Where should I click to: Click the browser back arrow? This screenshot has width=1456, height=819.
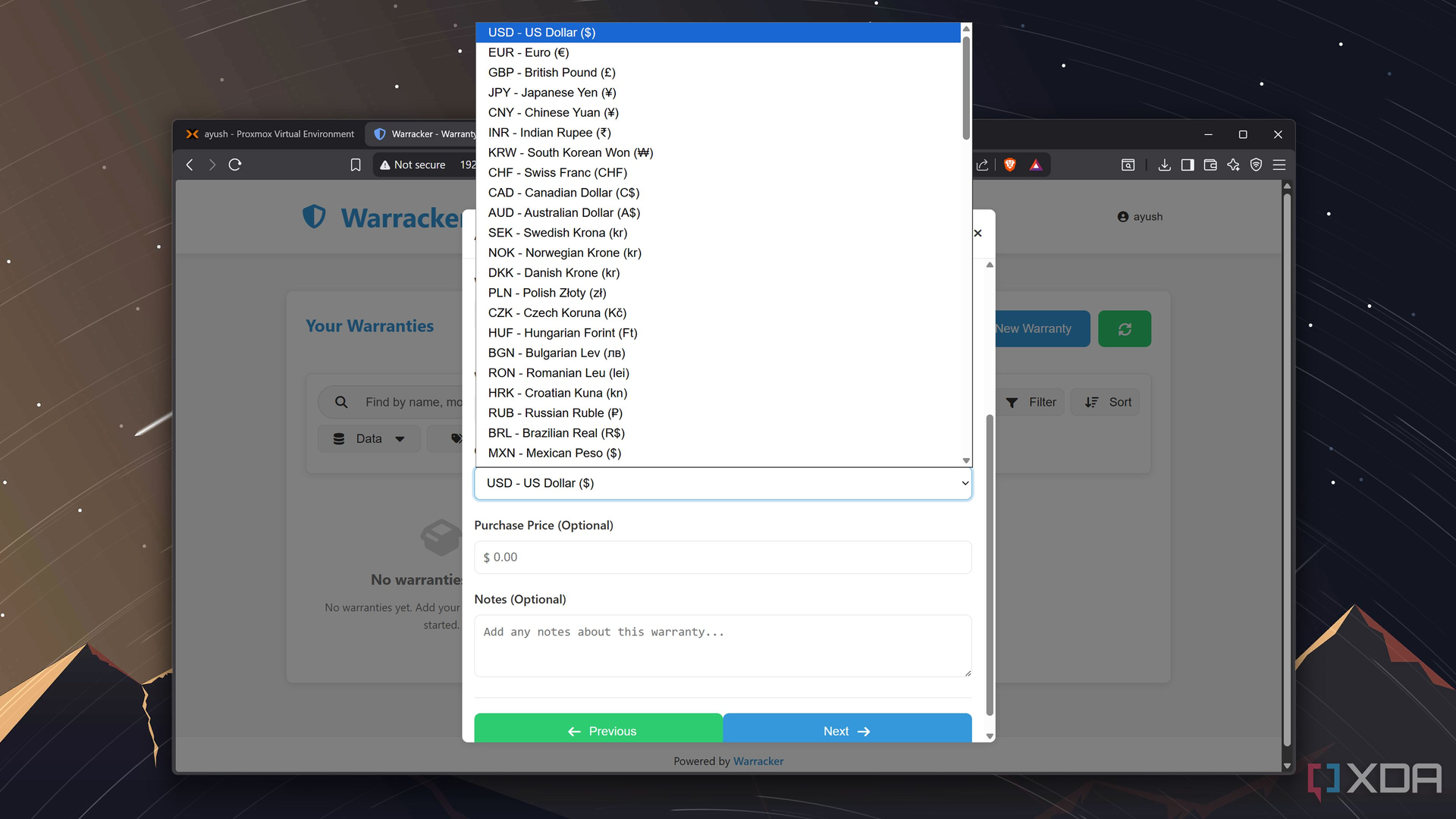(x=190, y=165)
